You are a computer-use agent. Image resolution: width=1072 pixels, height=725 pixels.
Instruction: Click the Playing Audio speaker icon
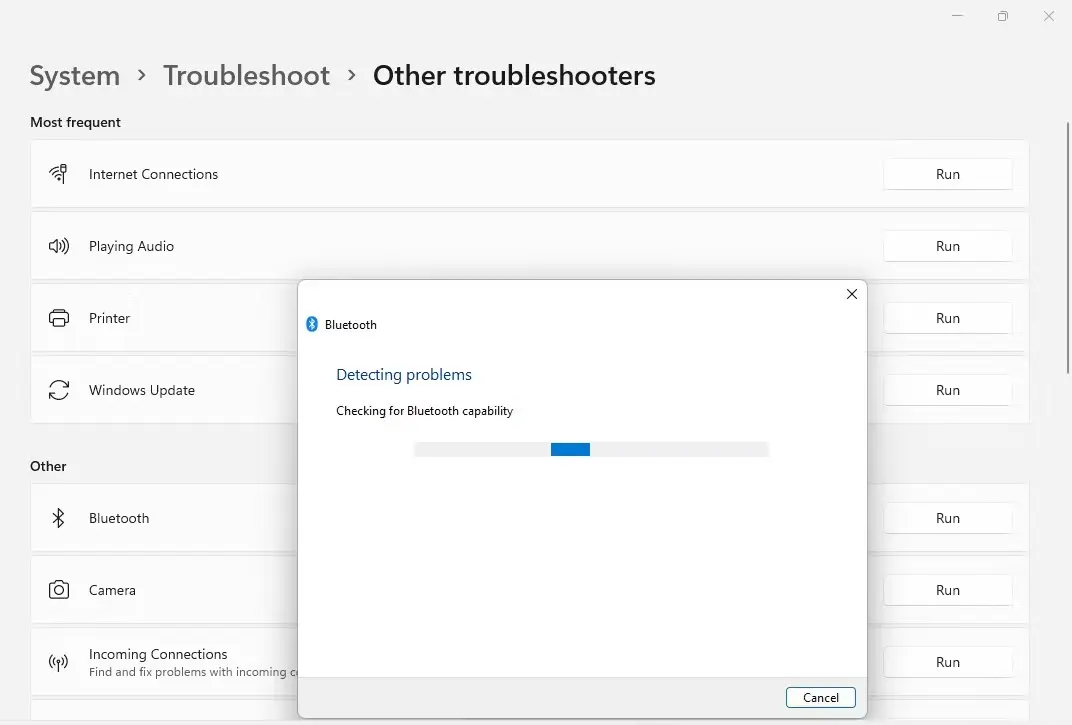click(x=58, y=246)
